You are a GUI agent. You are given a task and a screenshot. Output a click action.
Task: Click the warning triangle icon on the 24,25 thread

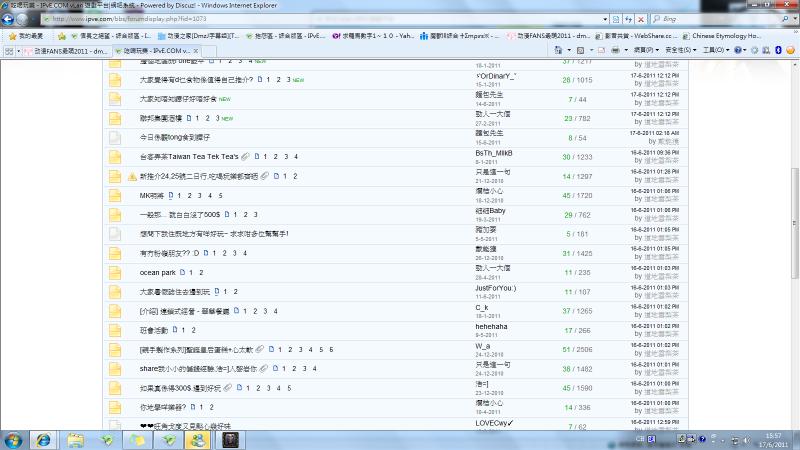coord(132,177)
